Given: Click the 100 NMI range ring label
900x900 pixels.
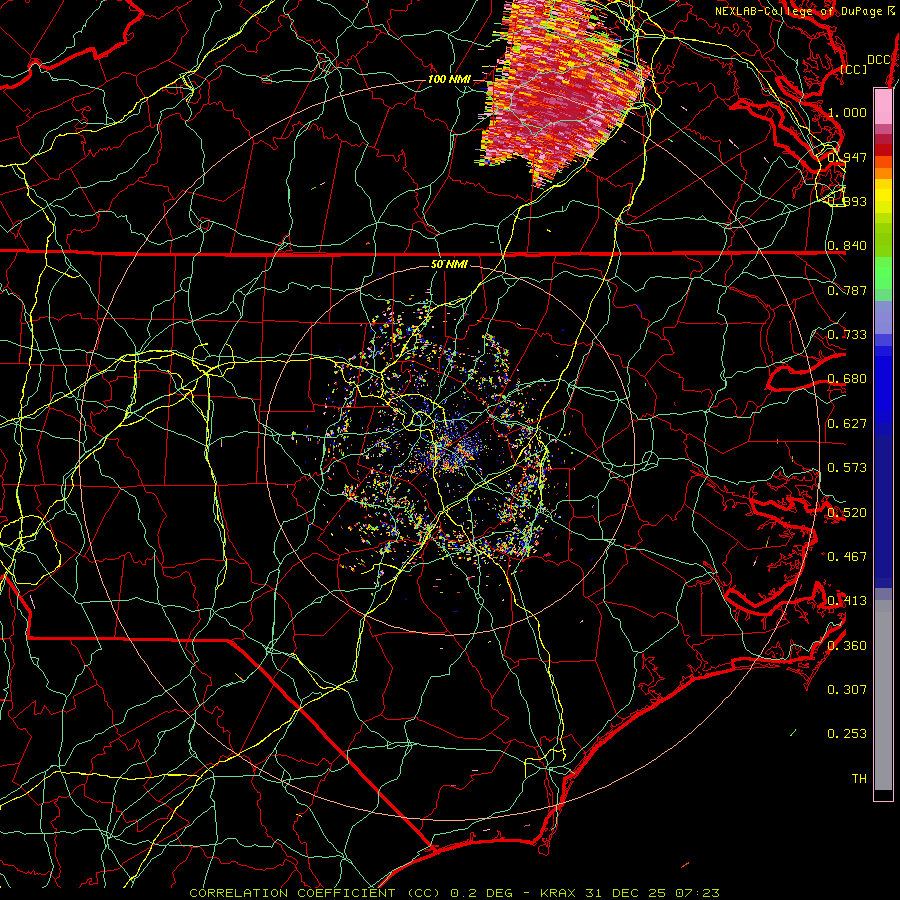Looking at the screenshot, I should [x=449, y=79].
